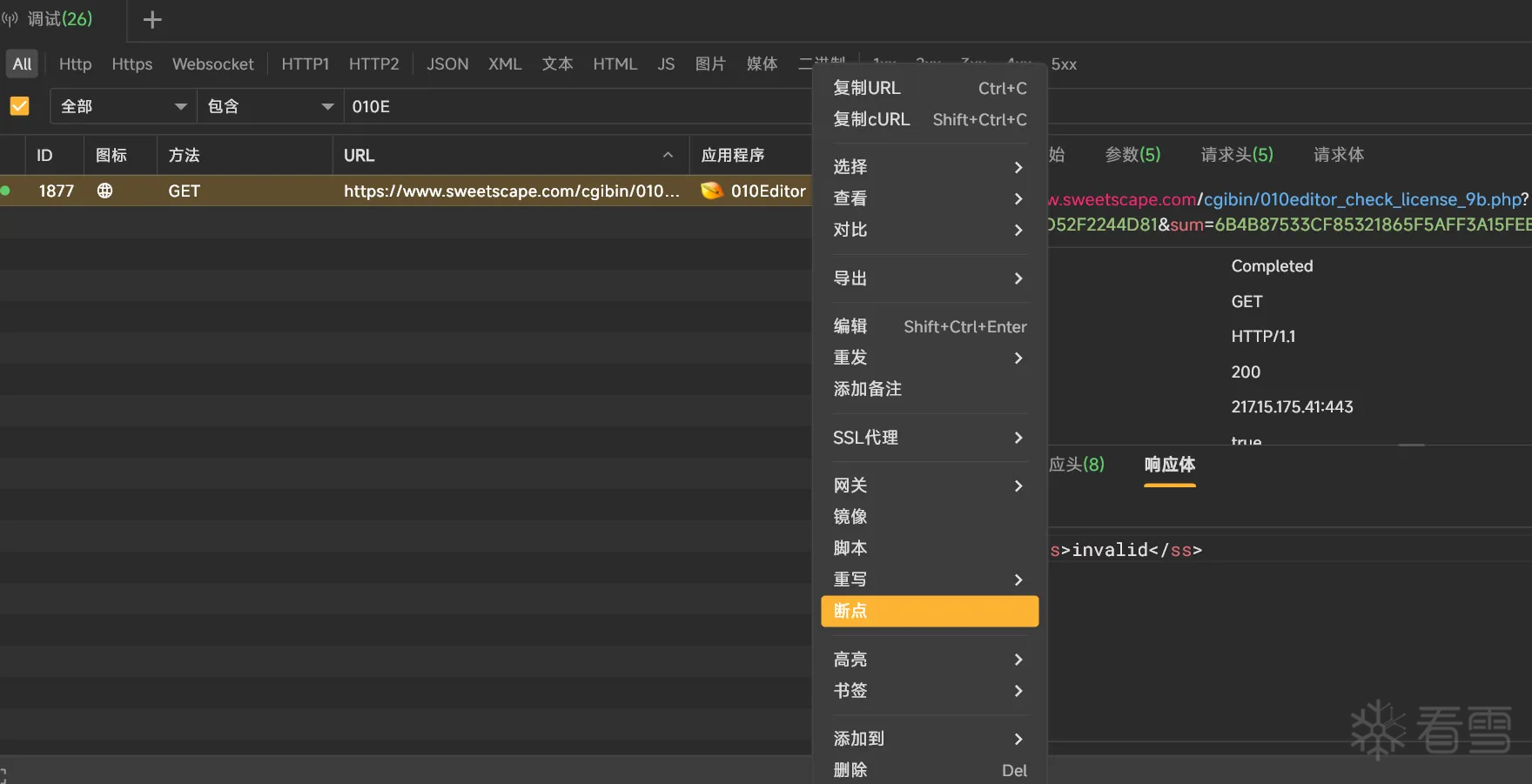
Task: Click the URL column sort arrow
Action: pos(668,155)
